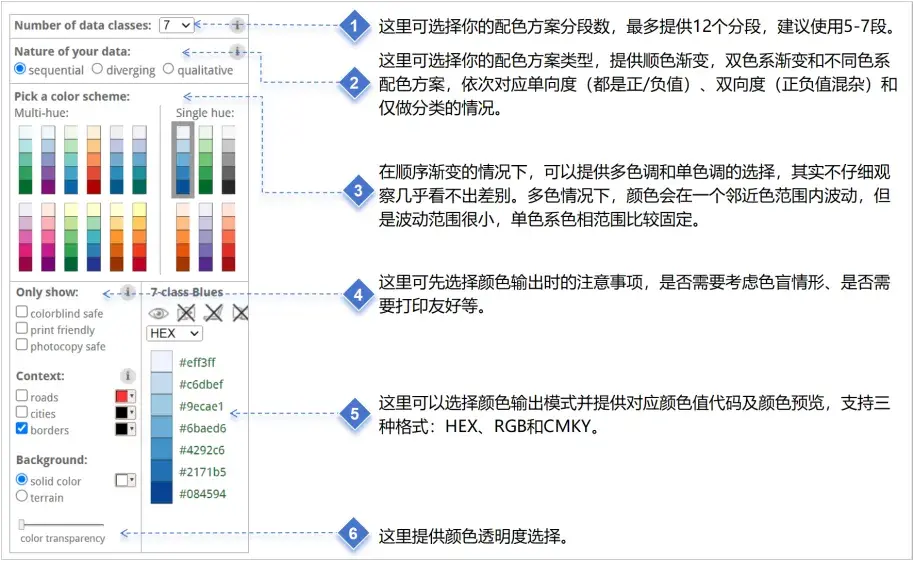Pick the multi-hue yellow-to-green scheme
914x562 pixels.
pyautogui.click(x=71, y=237)
